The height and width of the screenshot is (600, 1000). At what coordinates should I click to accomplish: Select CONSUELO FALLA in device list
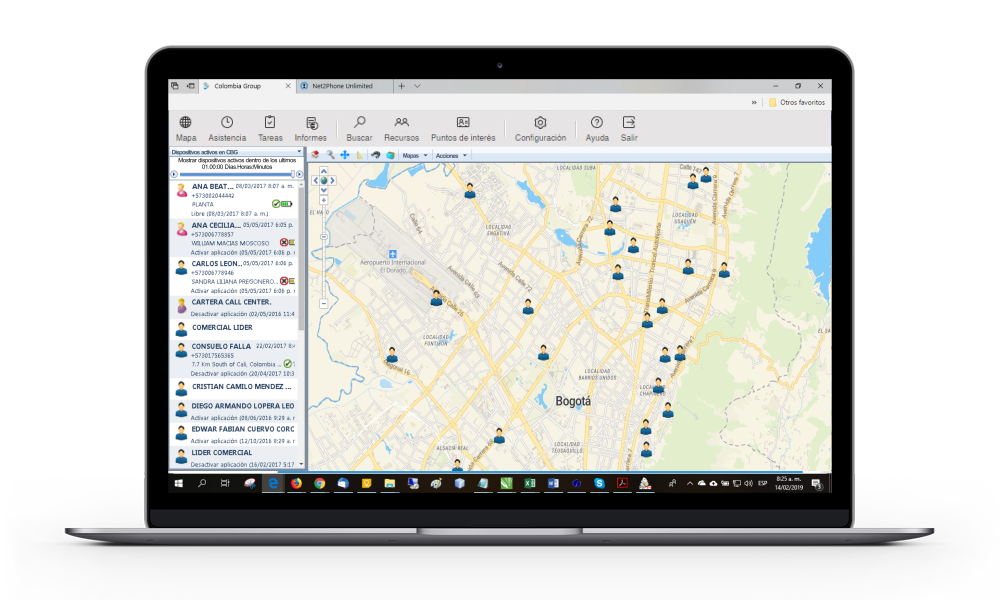pyautogui.click(x=222, y=346)
